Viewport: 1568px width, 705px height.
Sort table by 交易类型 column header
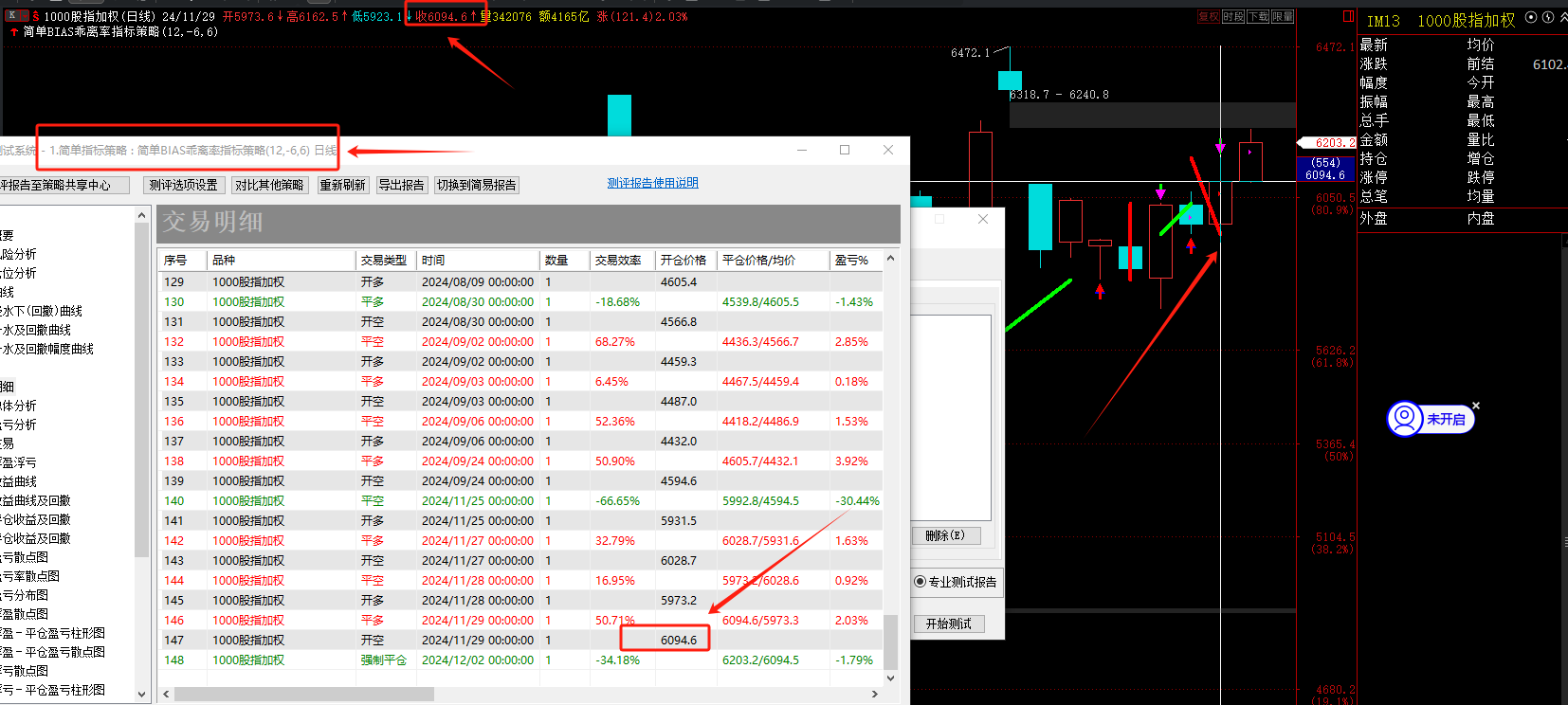386,260
